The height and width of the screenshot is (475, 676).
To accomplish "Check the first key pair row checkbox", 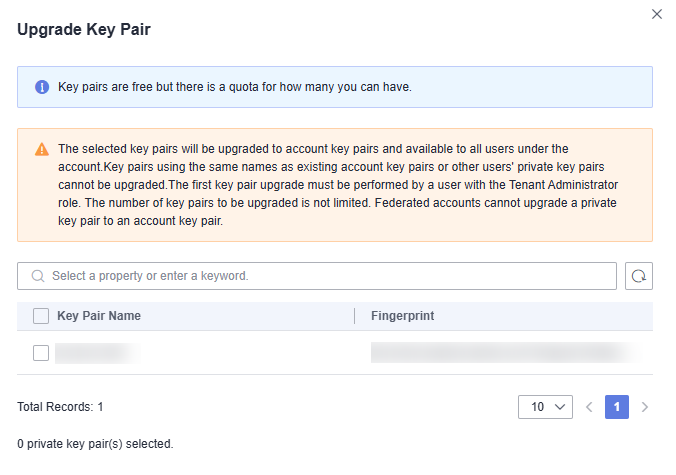I will click(x=41, y=353).
